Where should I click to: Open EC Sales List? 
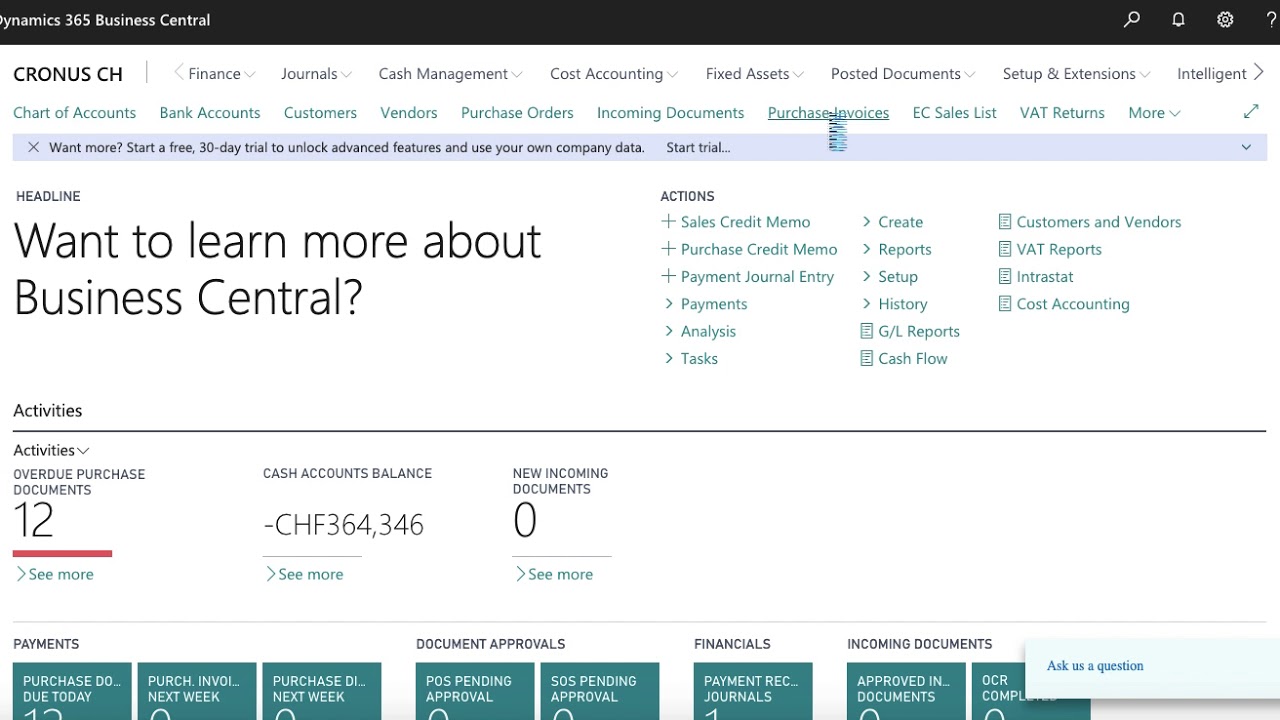pyautogui.click(x=954, y=113)
